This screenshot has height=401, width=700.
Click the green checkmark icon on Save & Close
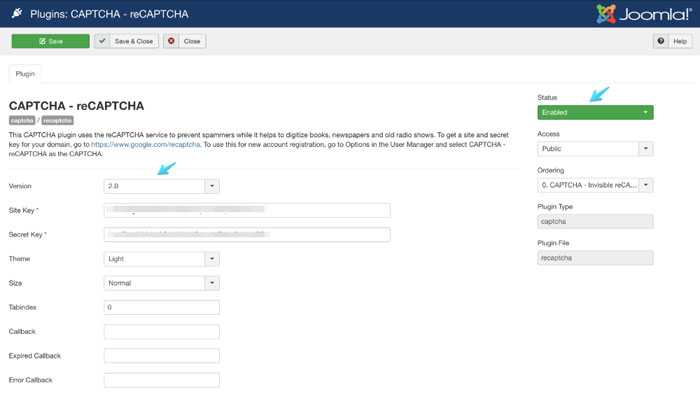click(102, 41)
